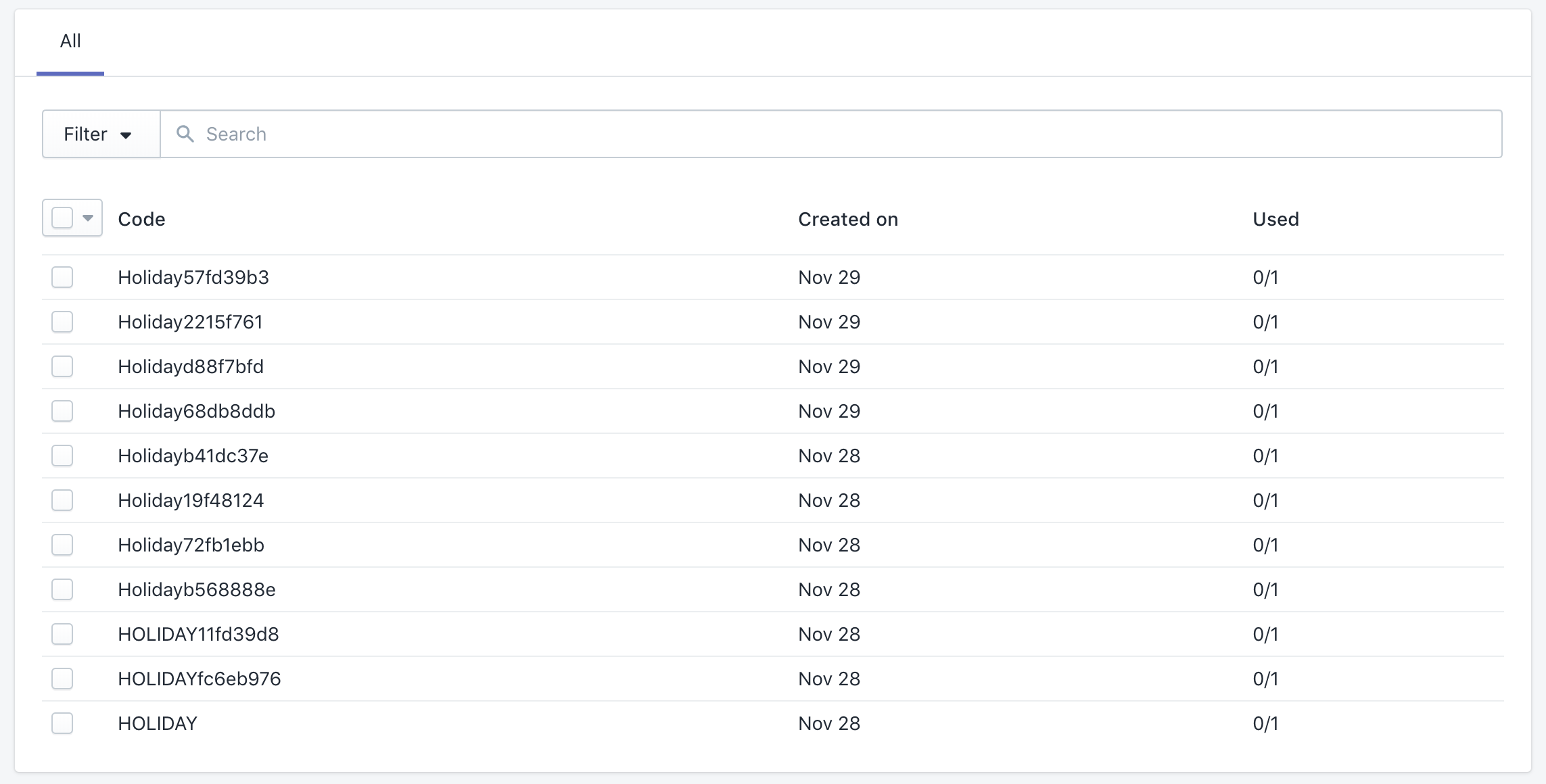Viewport: 1546px width, 784px height.
Task: Click code Holidayd88f7bfd
Action: 191,366
